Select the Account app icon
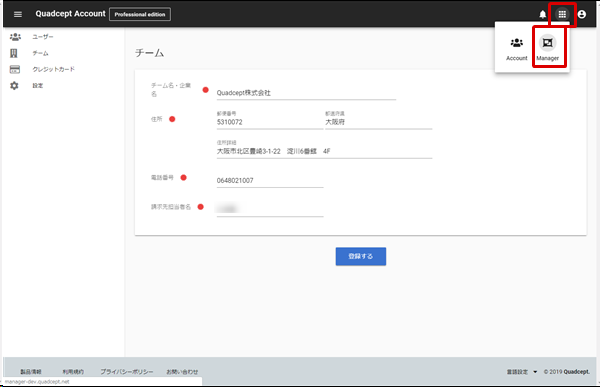The height and width of the screenshot is (387, 600). click(517, 42)
